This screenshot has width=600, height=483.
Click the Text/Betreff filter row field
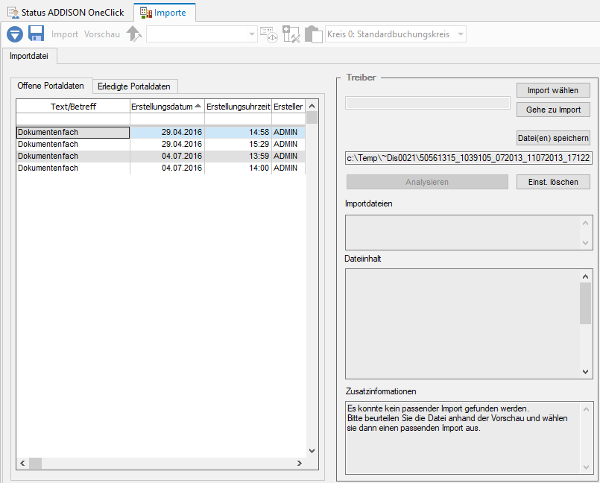(73, 119)
